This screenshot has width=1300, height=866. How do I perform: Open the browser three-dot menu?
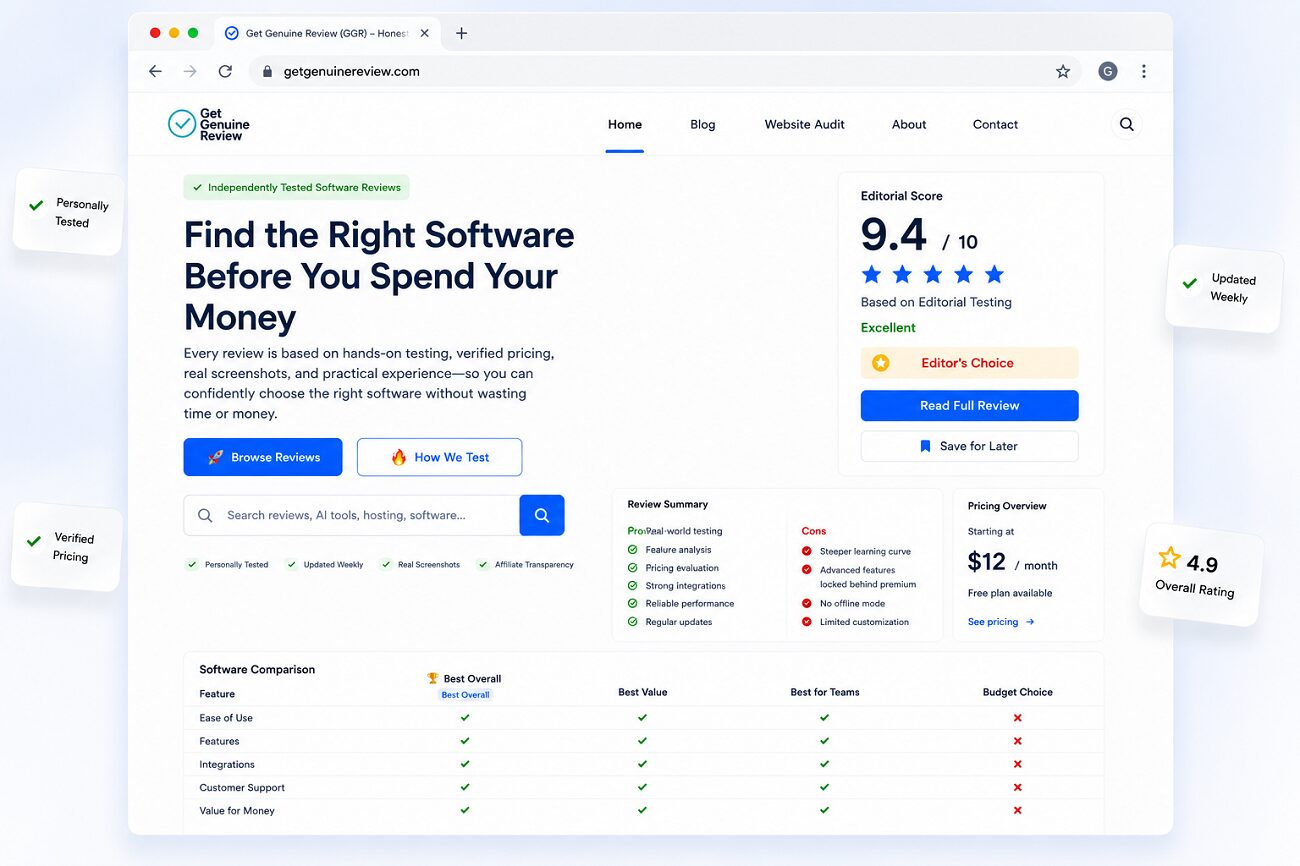pos(1143,71)
